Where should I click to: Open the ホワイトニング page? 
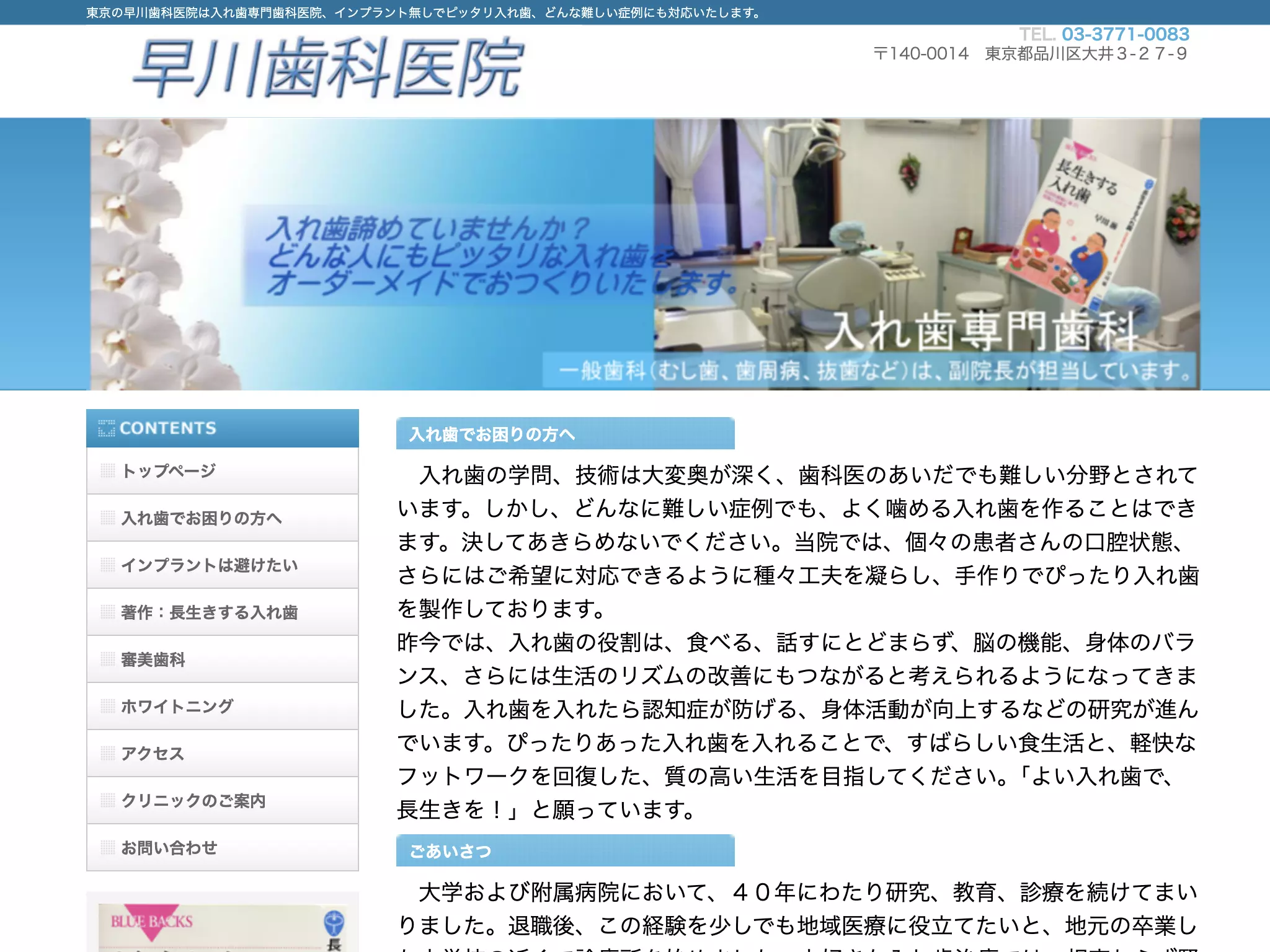tap(222, 707)
